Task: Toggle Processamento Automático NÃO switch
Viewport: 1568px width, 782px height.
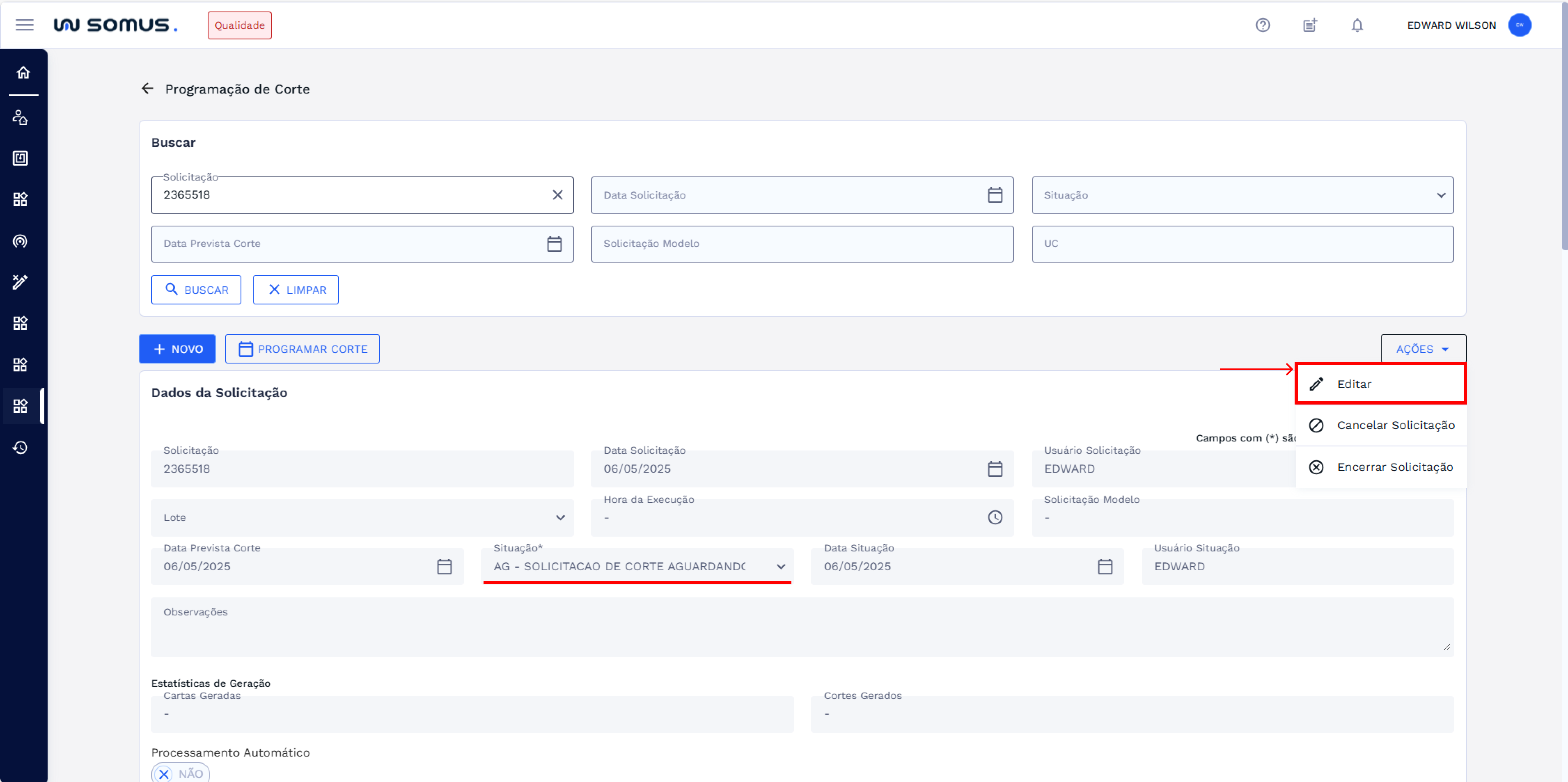Action: 180,773
